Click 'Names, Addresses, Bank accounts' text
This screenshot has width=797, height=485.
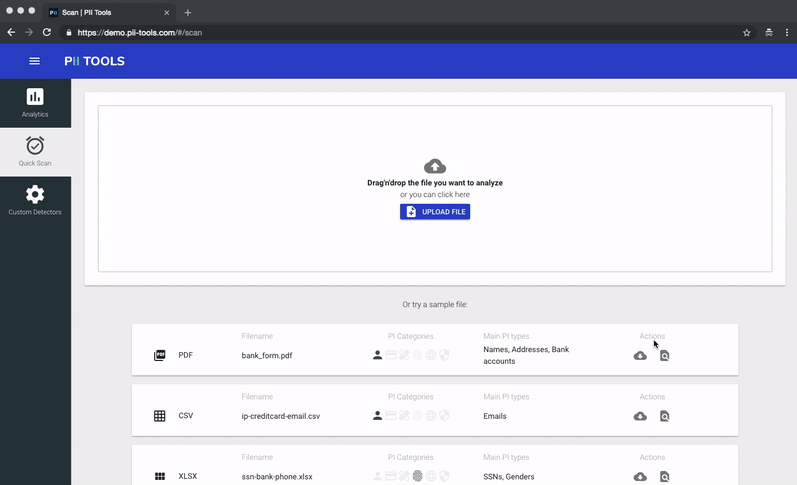pos(526,355)
